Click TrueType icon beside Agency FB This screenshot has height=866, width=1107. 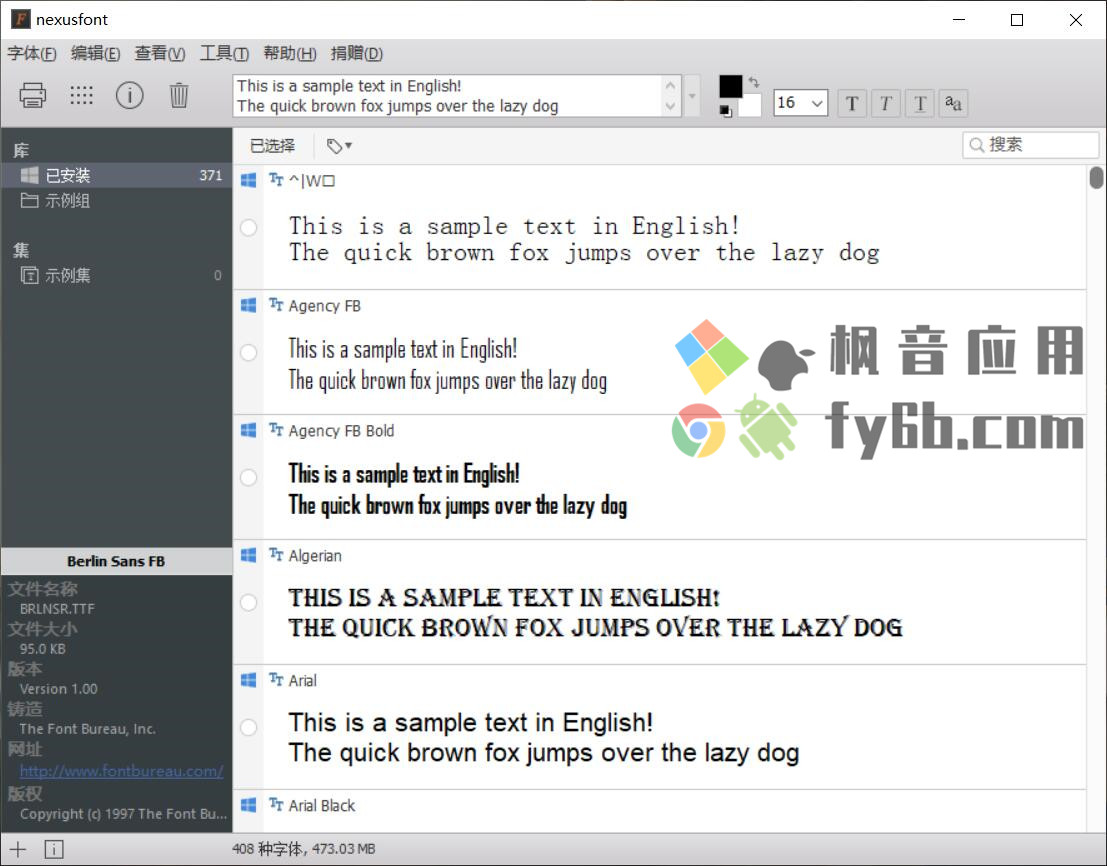tap(276, 304)
